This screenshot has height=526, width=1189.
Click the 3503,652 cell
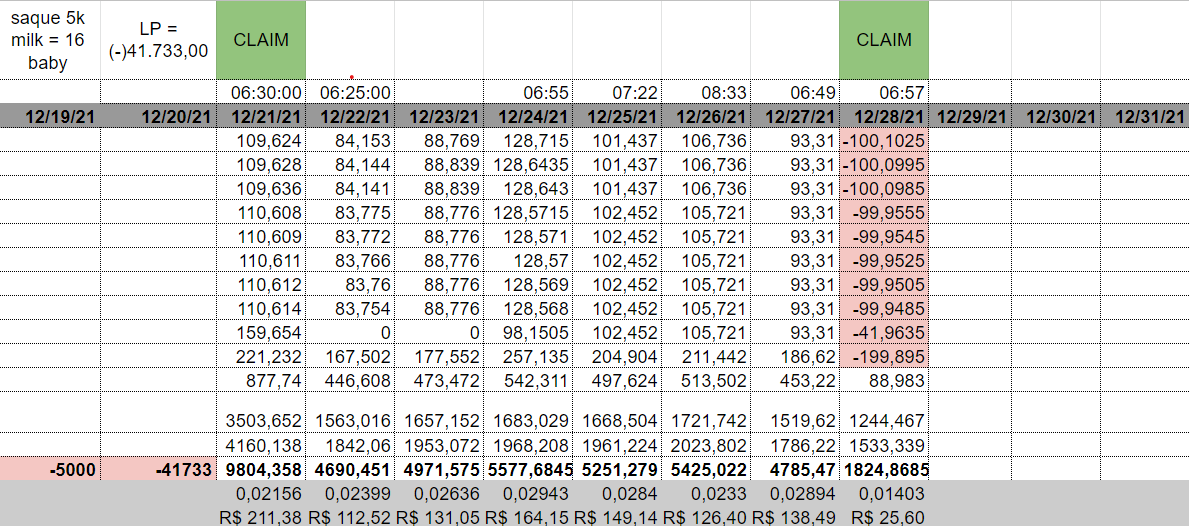(261, 412)
